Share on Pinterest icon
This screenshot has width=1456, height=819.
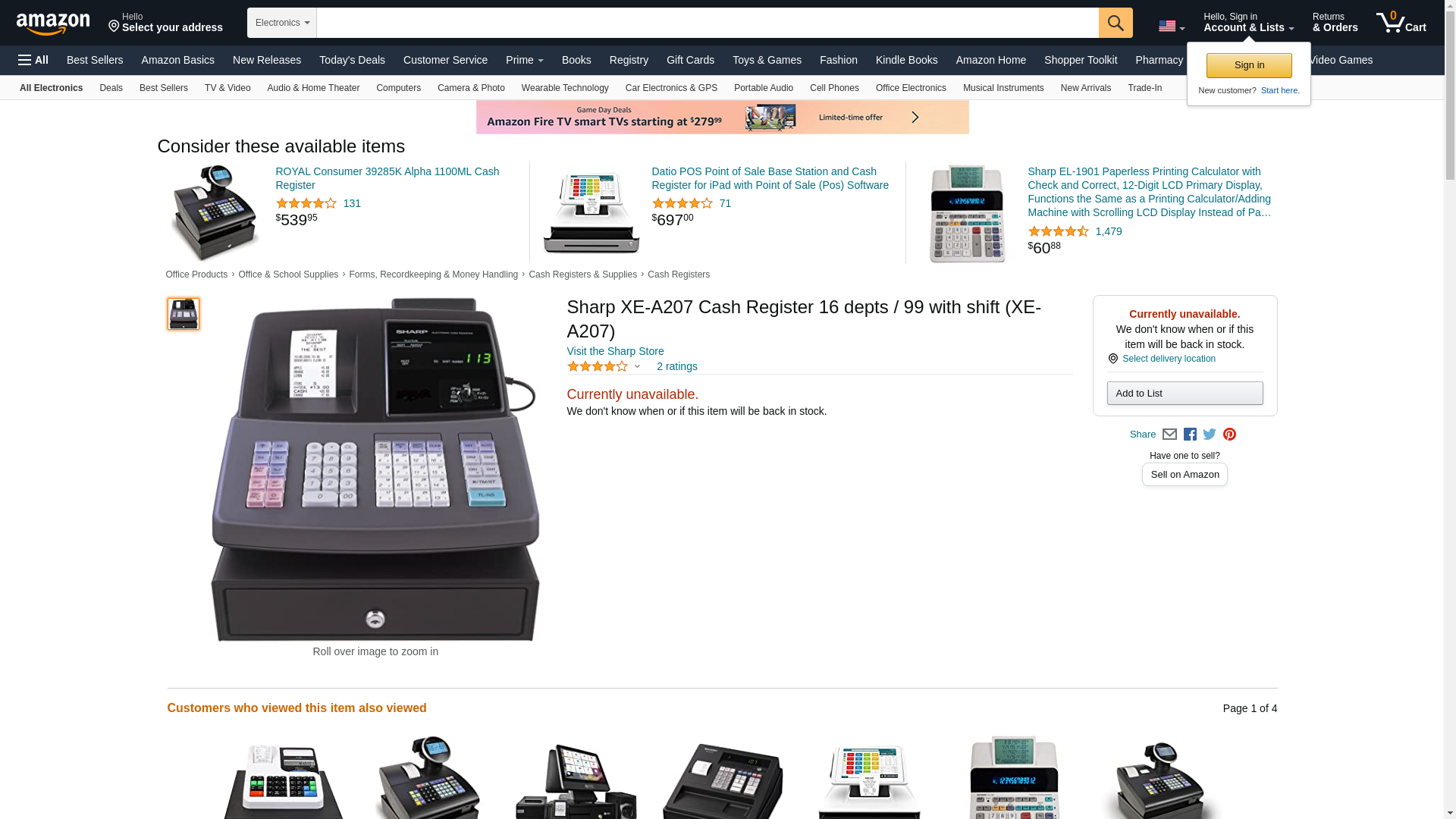1229,435
